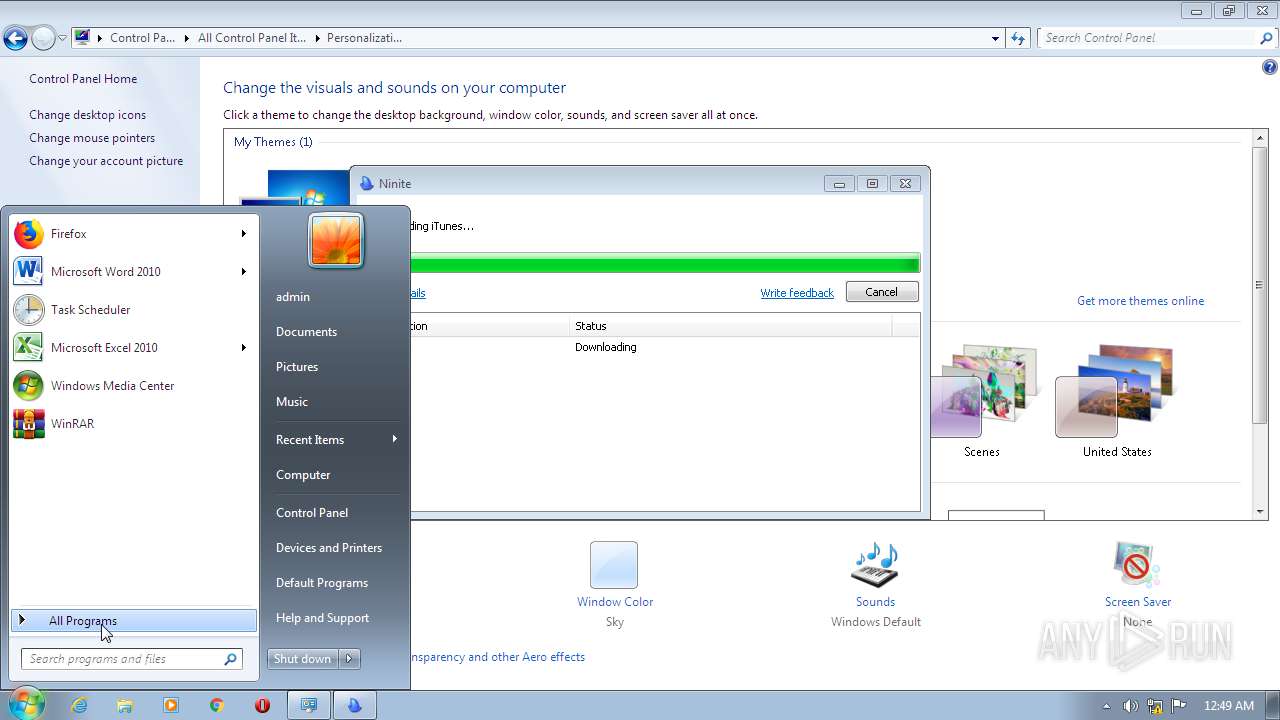Click the user account flower picture
Screen dimensions: 1280x720
(x=336, y=240)
